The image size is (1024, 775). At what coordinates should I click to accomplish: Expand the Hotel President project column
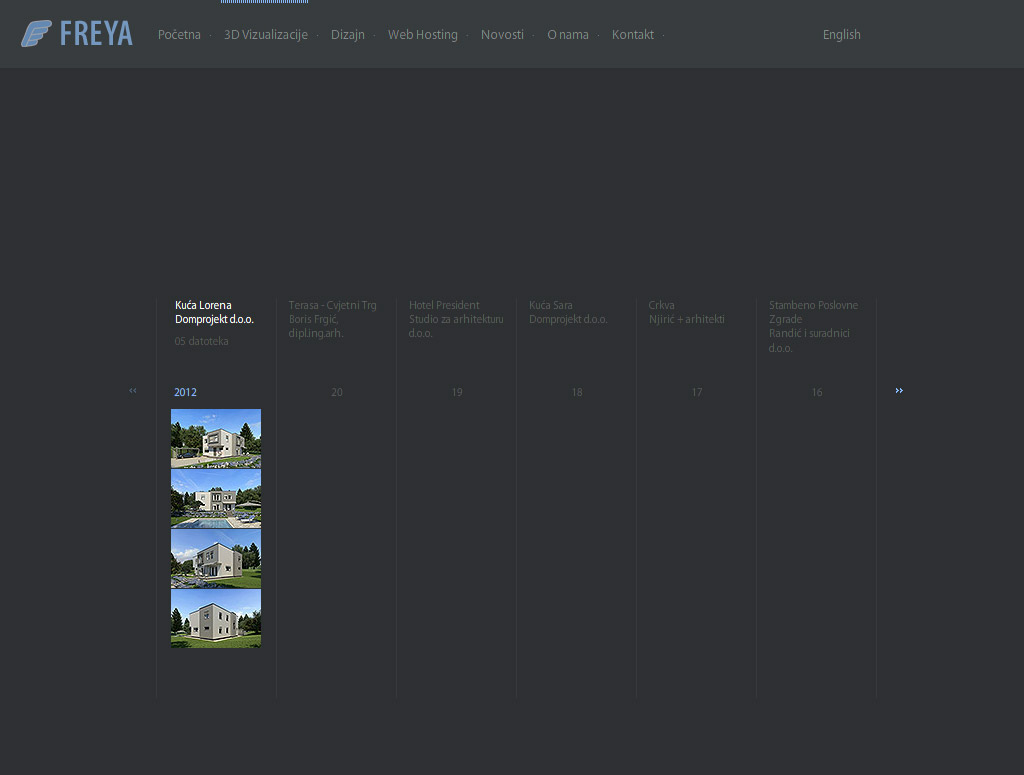(x=444, y=305)
